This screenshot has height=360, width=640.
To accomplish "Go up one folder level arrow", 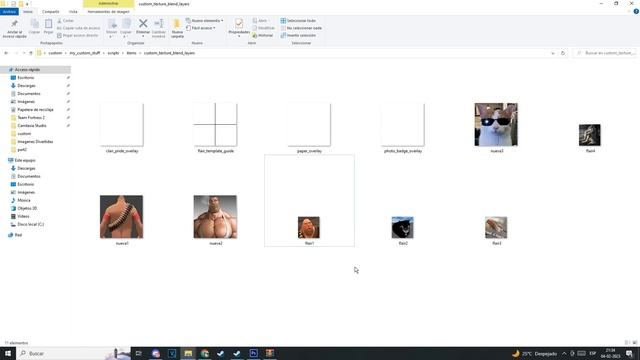I will tap(31, 53).
